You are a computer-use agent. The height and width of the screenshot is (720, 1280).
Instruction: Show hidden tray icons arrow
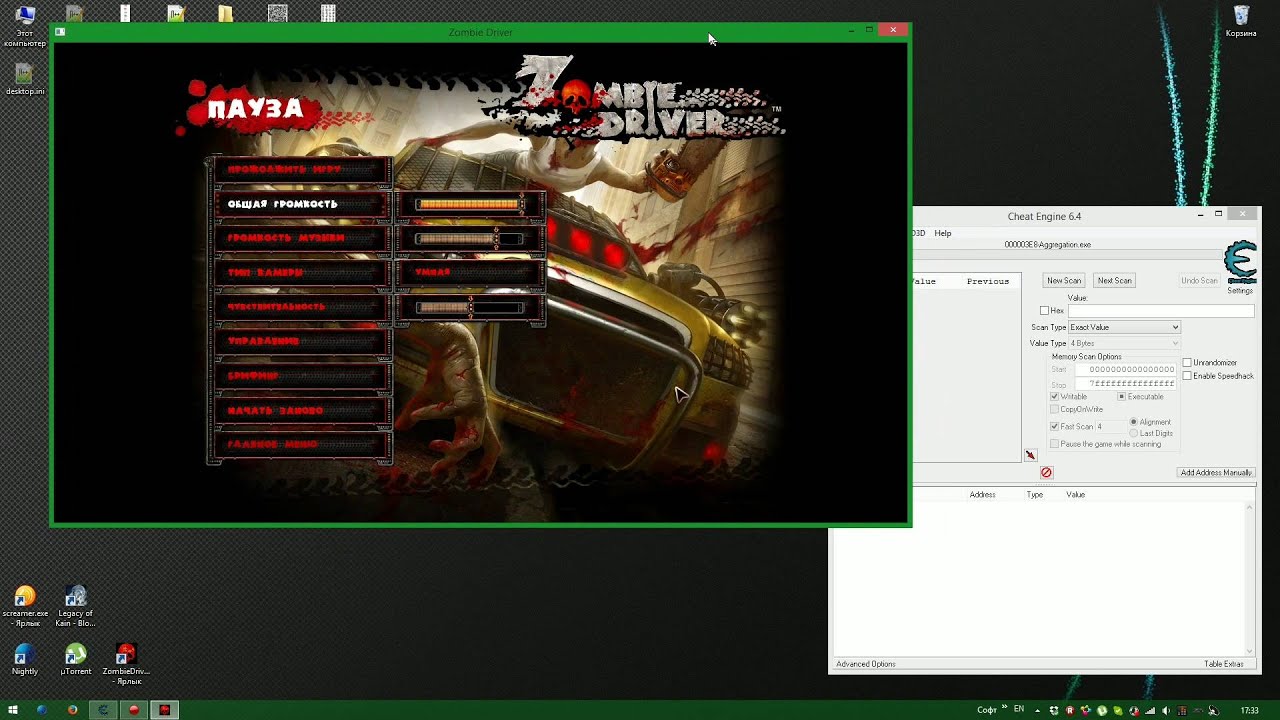(x=1036, y=710)
